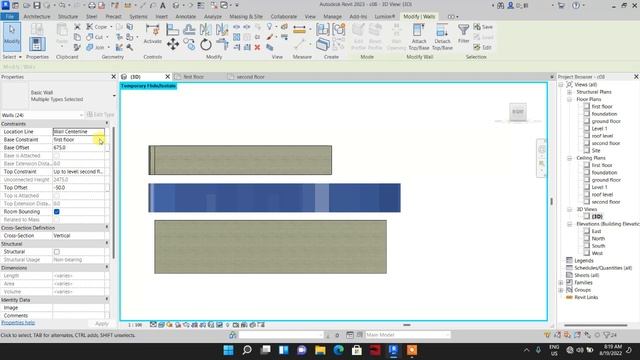640x360 pixels.
Task: Switch to the Manage ribbon tab
Action: click(x=332, y=16)
